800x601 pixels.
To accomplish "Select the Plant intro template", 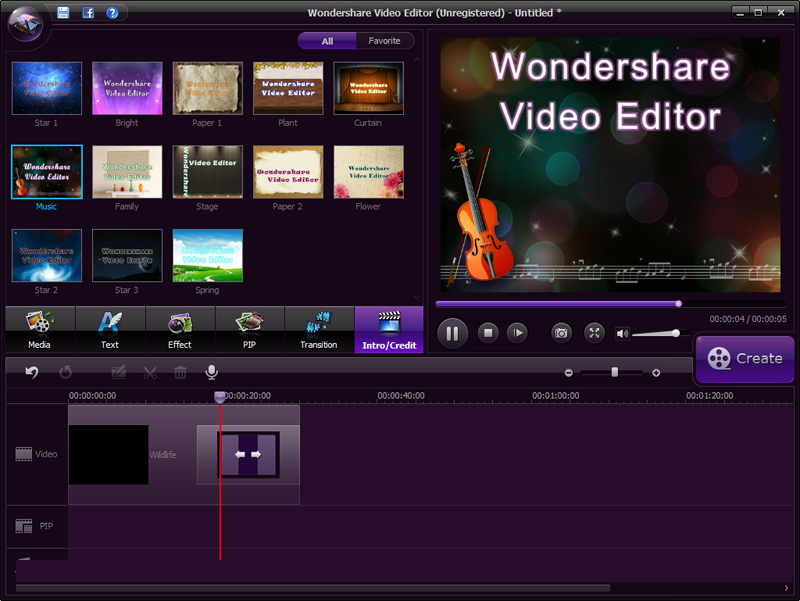I will click(288, 88).
